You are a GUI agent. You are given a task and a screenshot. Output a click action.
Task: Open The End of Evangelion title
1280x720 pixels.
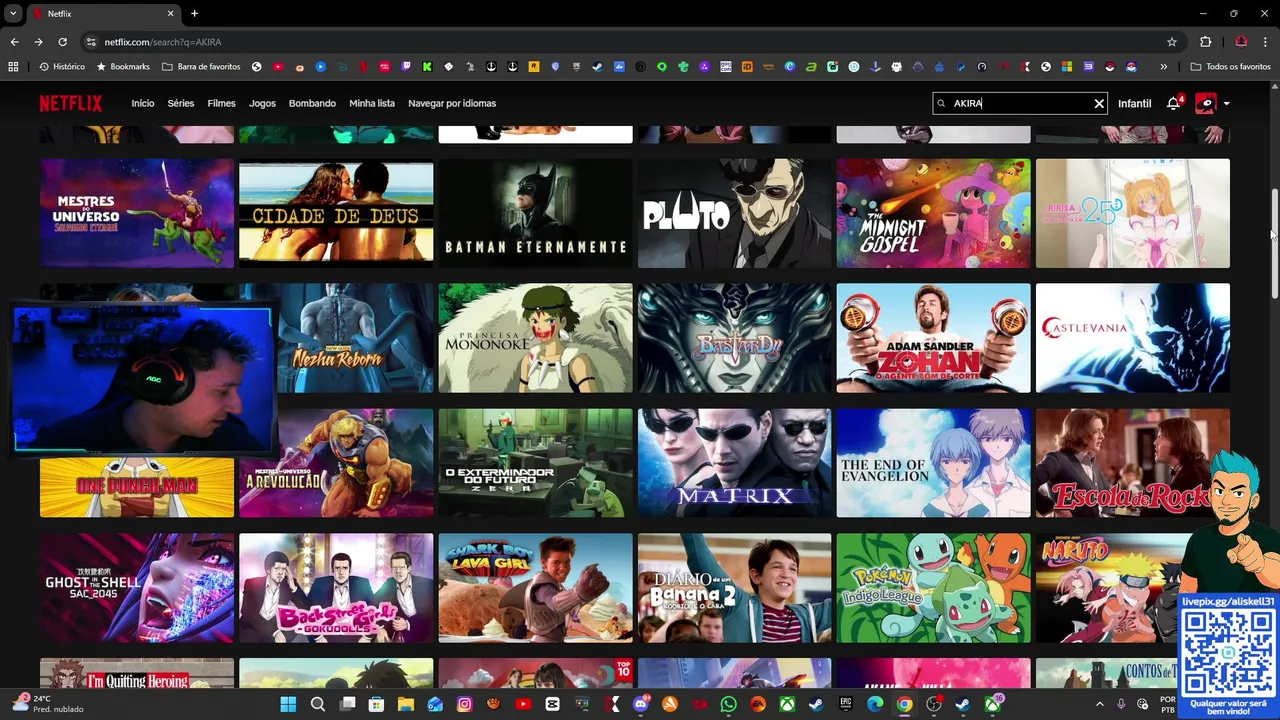(x=933, y=463)
